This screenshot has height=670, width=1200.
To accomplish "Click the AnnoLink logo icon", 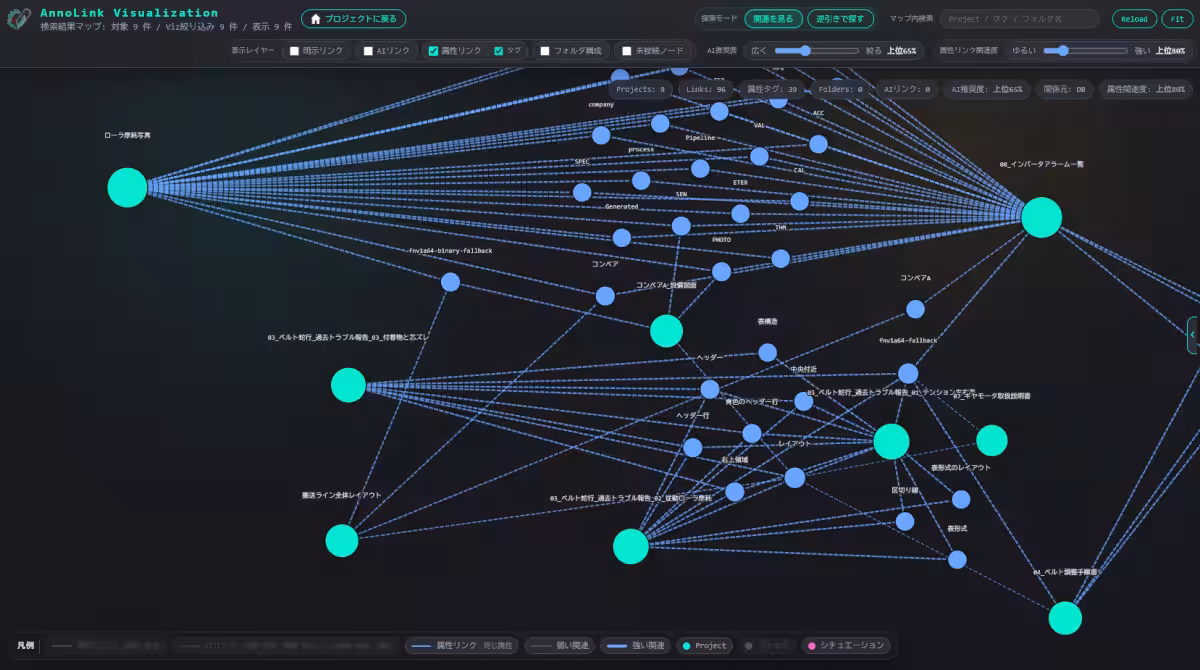I will click(x=18, y=19).
